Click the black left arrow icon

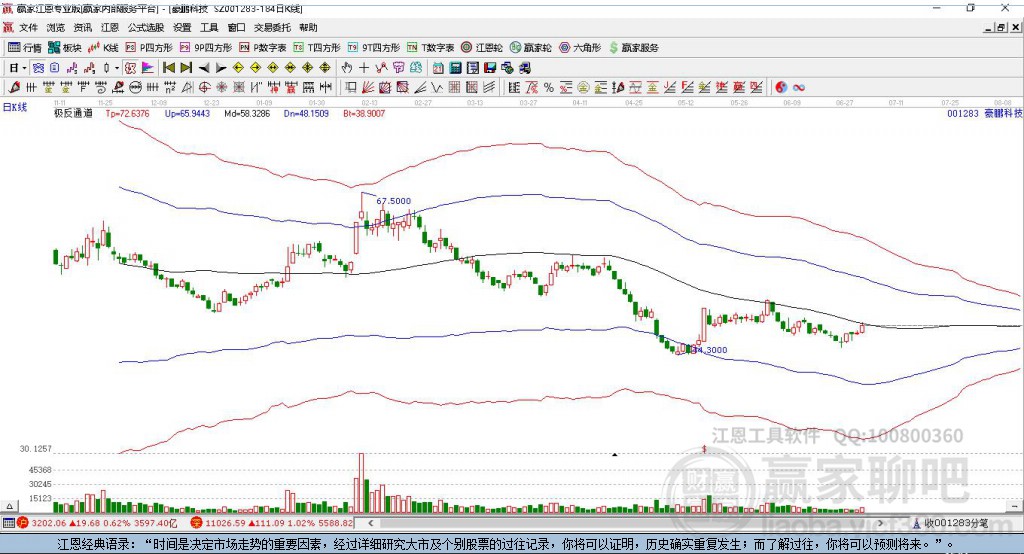pos(204,68)
